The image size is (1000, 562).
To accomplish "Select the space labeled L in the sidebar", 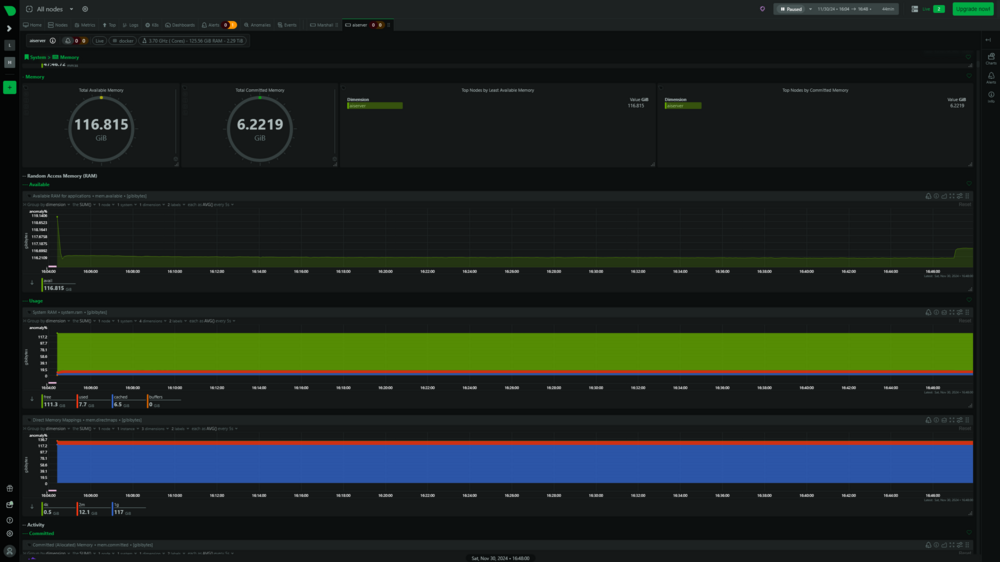I will [10, 45].
